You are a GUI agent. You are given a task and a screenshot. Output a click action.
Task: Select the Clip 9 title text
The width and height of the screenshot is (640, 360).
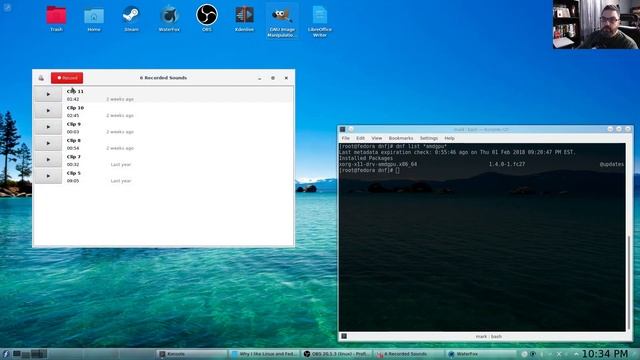(74, 124)
